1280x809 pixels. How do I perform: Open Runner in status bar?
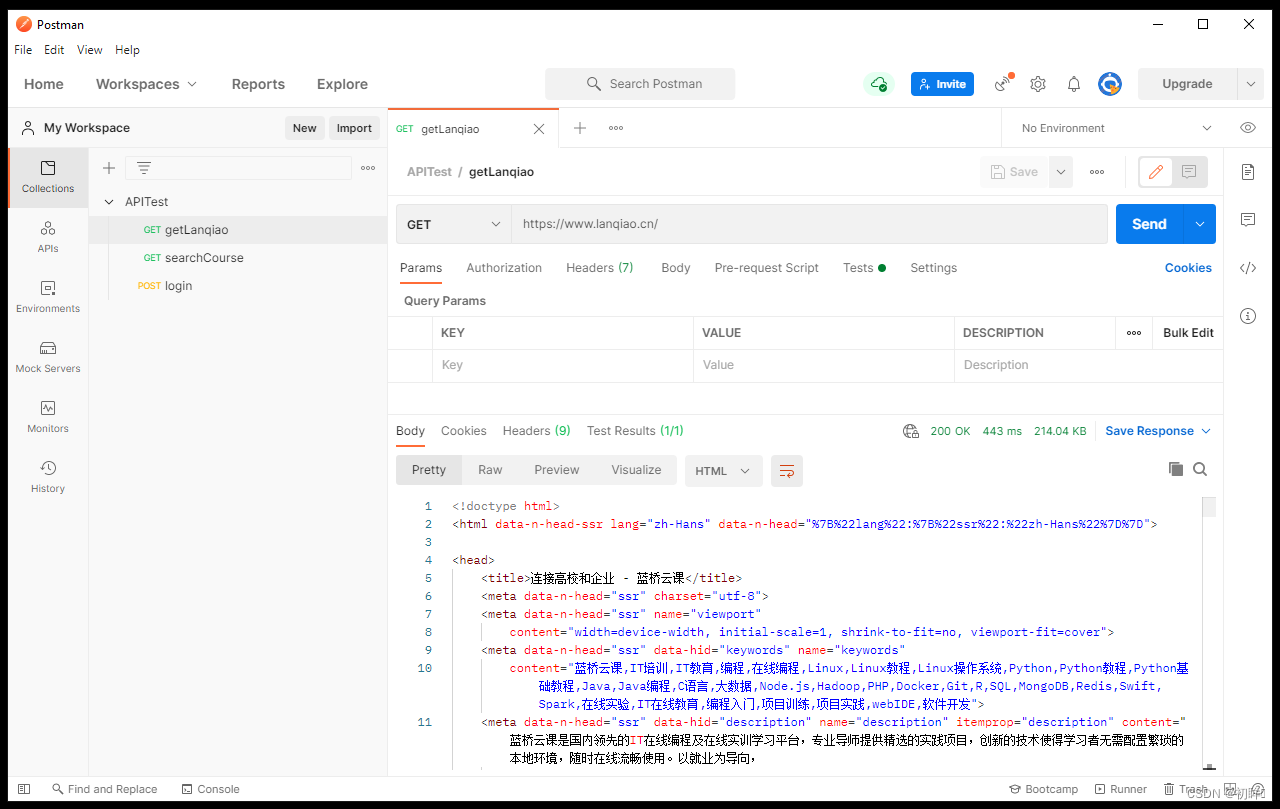pos(1121,789)
